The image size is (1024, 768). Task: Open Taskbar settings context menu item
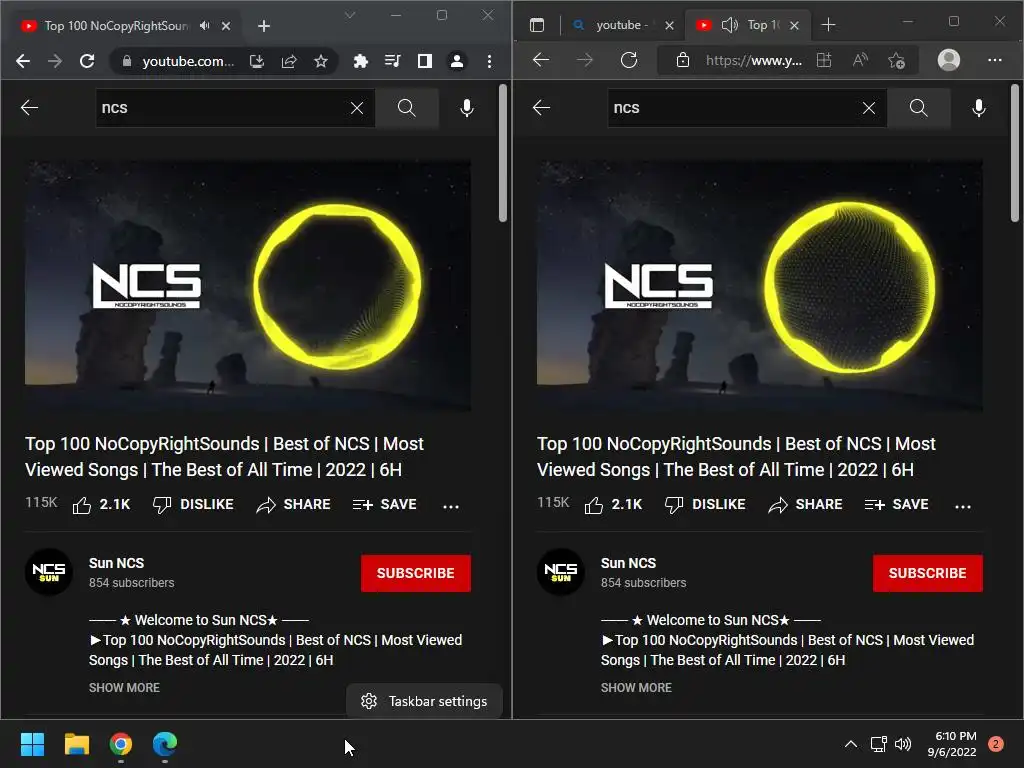click(x=424, y=701)
